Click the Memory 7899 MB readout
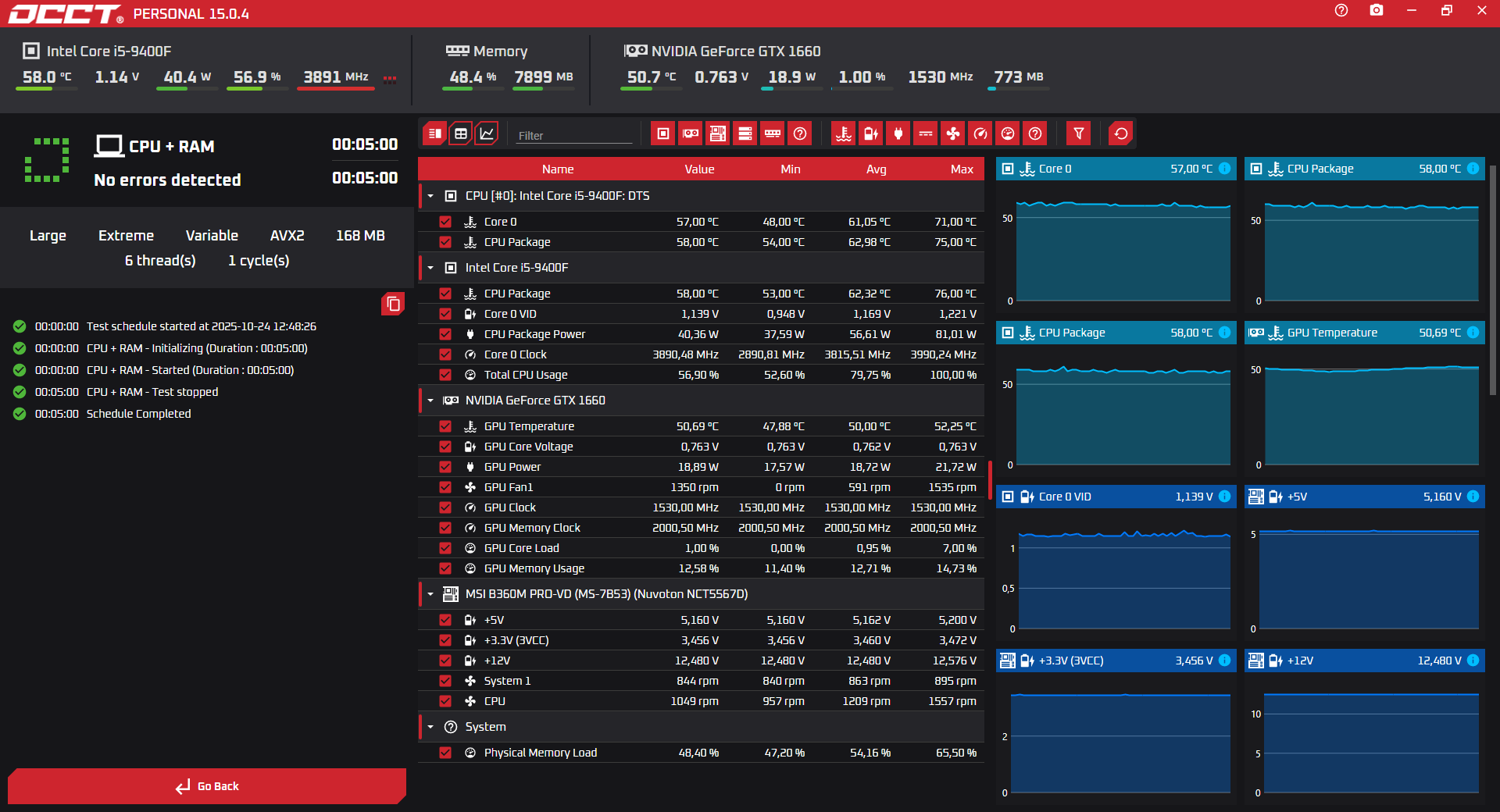Screen dimensions: 1500x812 pyautogui.click(x=544, y=77)
